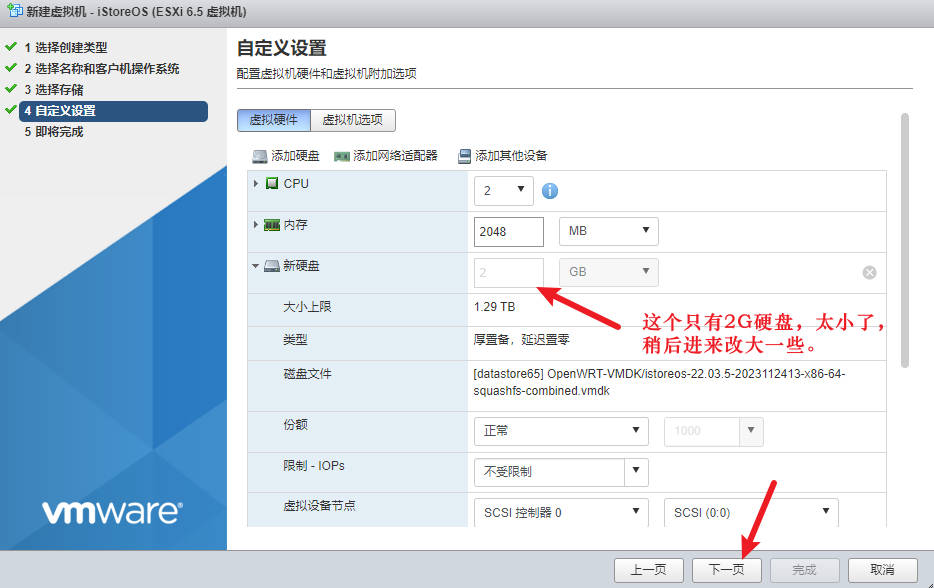This screenshot has height=588, width=934.
Task: Open the CPU count dropdown
Action: pos(504,191)
